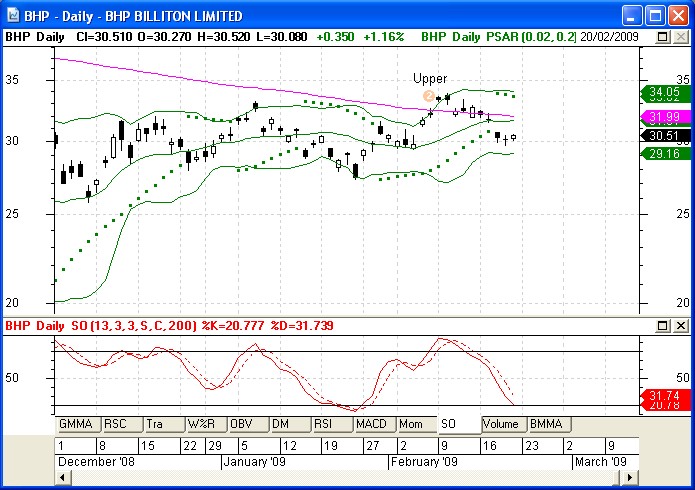Click the red 31.74 stochastic tag

(x=665, y=395)
